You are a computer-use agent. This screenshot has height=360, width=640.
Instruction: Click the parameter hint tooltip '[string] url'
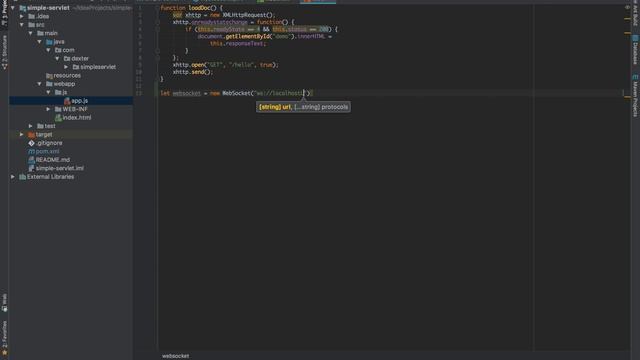pos(303,107)
